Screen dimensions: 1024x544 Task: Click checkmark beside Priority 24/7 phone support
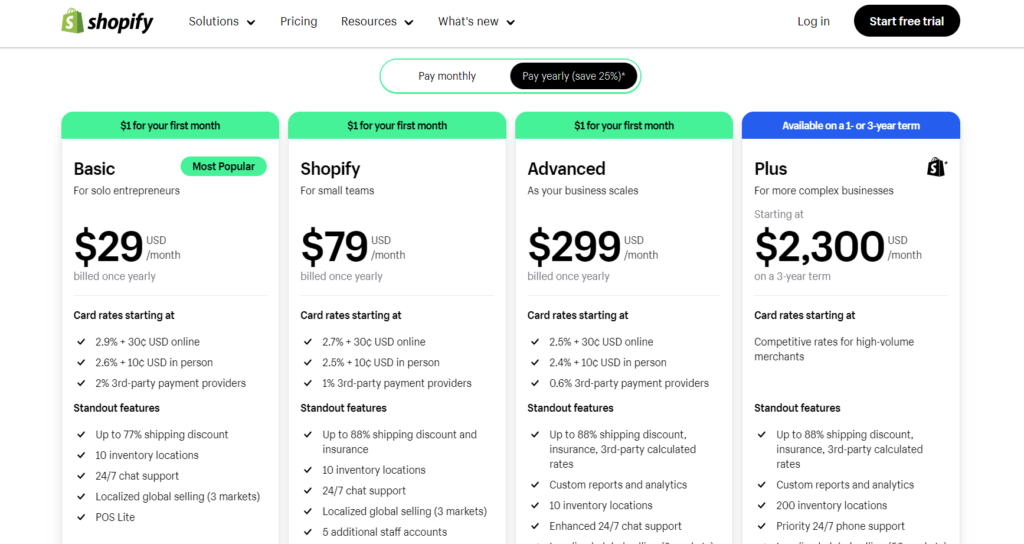click(761, 526)
